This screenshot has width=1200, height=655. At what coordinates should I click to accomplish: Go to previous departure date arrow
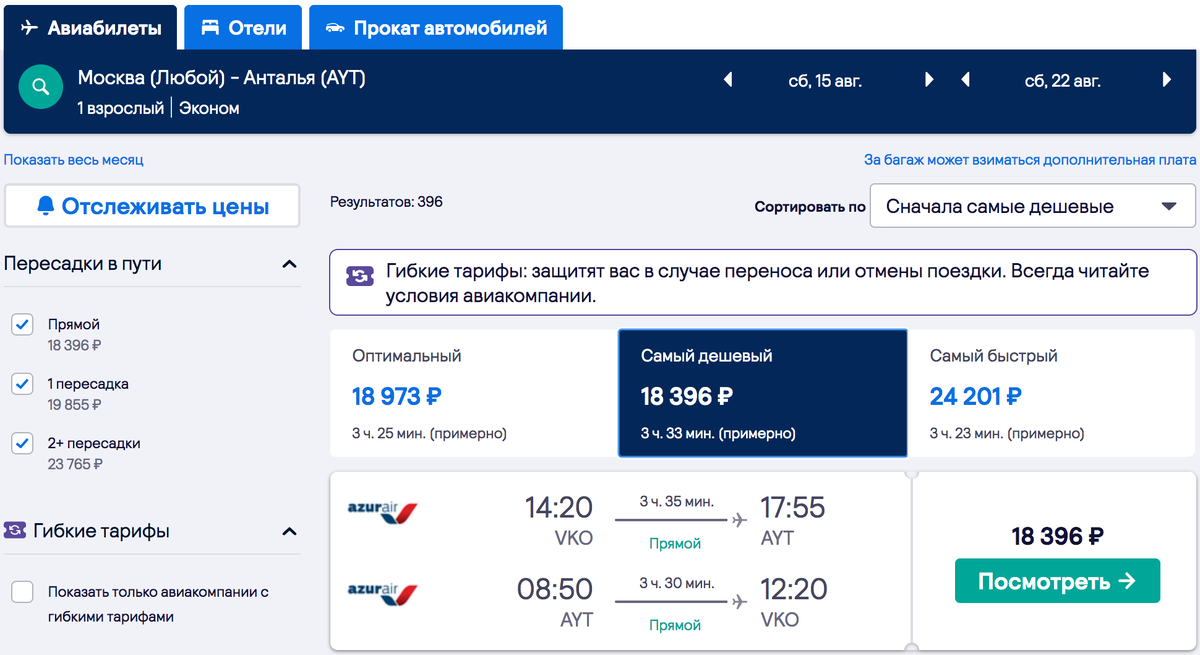[728, 80]
